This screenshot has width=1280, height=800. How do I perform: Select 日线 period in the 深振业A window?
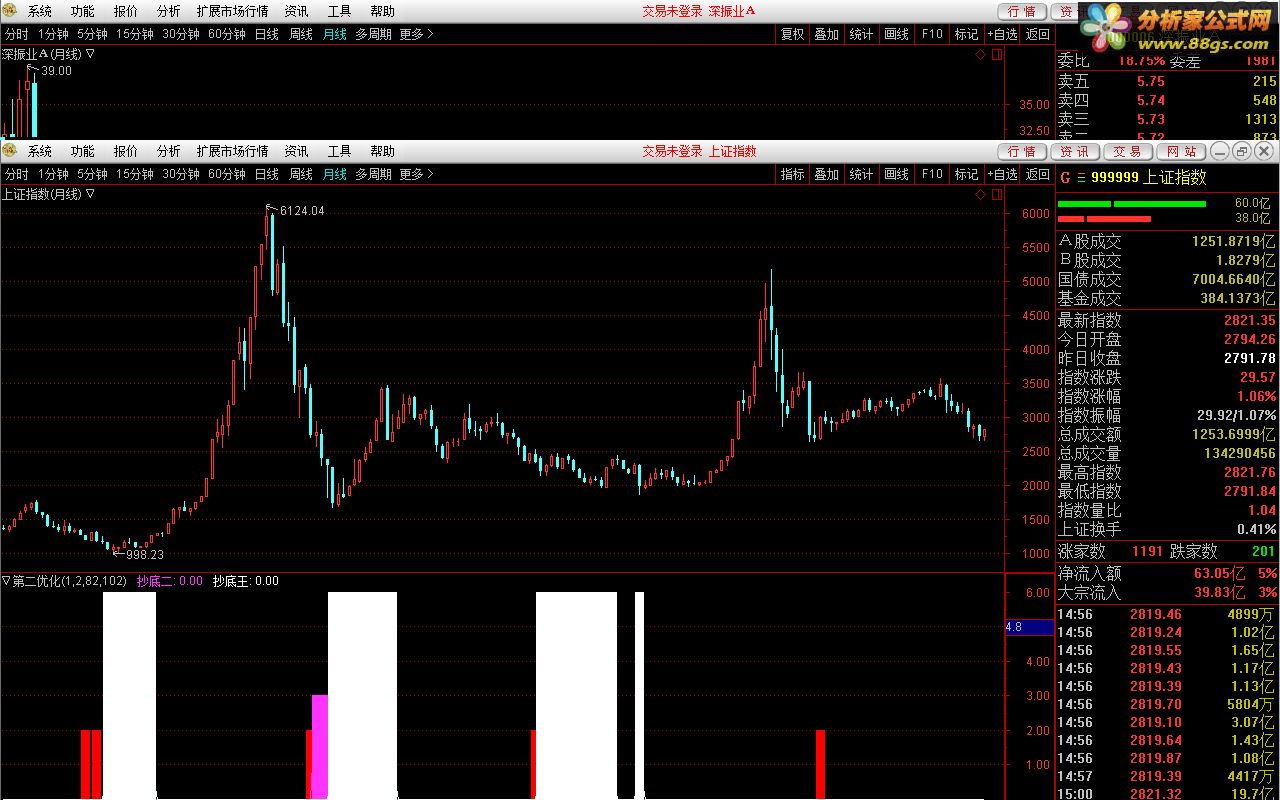(267, 34)
